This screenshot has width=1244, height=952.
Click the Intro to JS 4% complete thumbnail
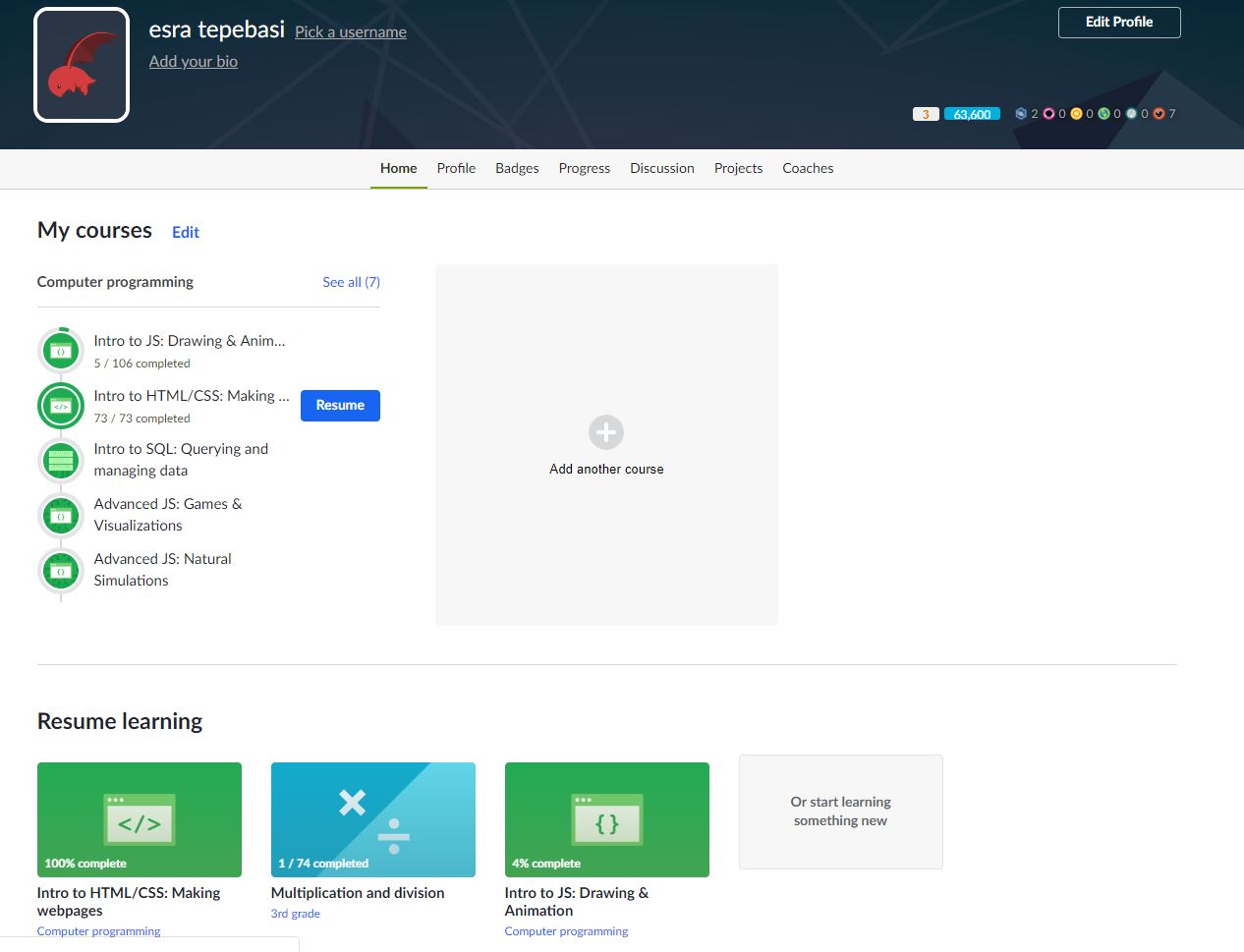(x=607, y=819)
